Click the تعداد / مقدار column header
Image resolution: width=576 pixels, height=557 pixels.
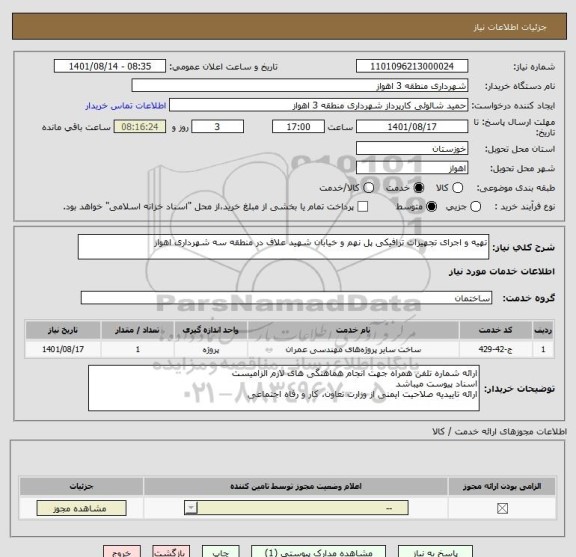click(x=137, y=330)
